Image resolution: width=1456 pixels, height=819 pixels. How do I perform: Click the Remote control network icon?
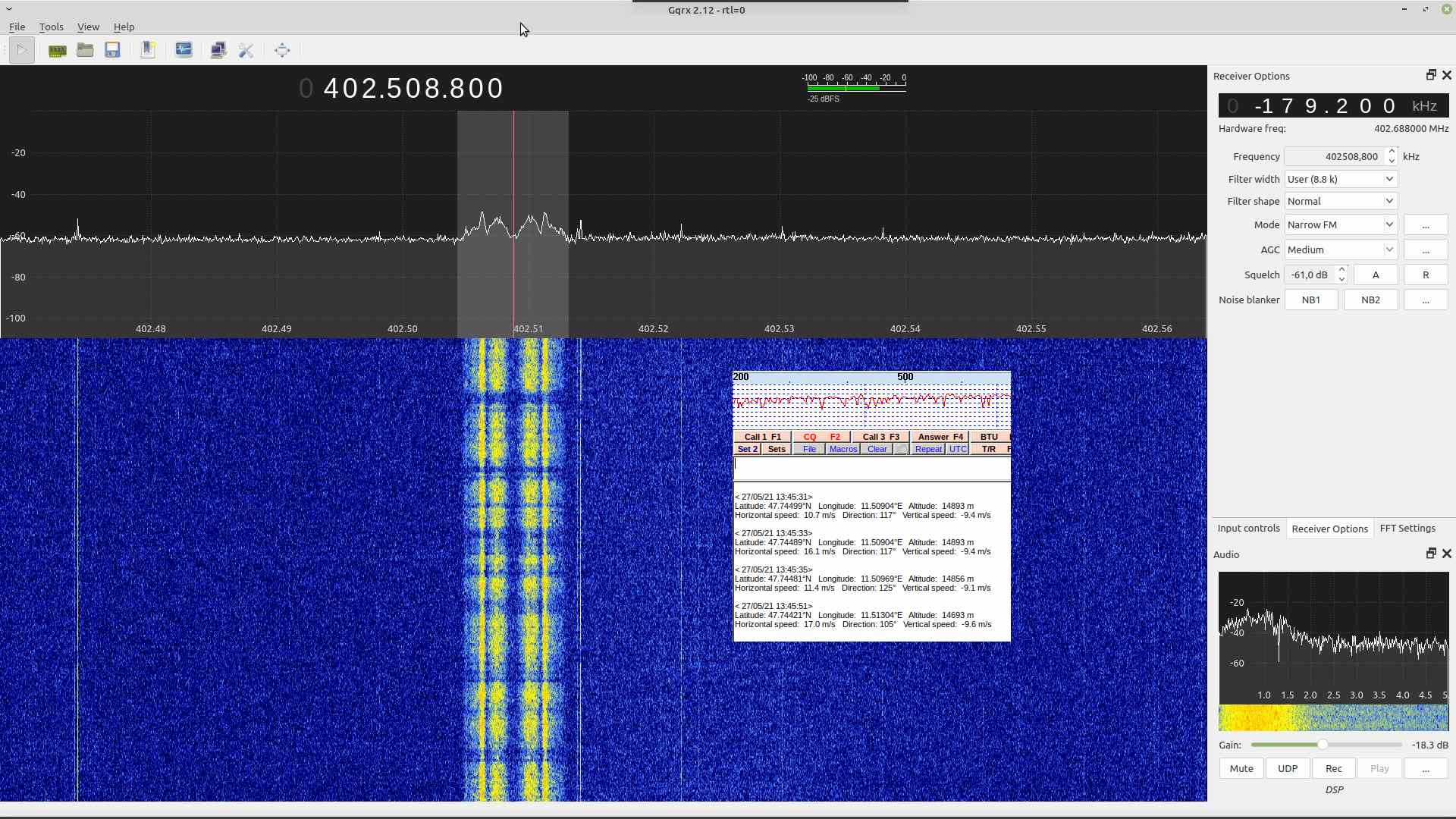218,51
